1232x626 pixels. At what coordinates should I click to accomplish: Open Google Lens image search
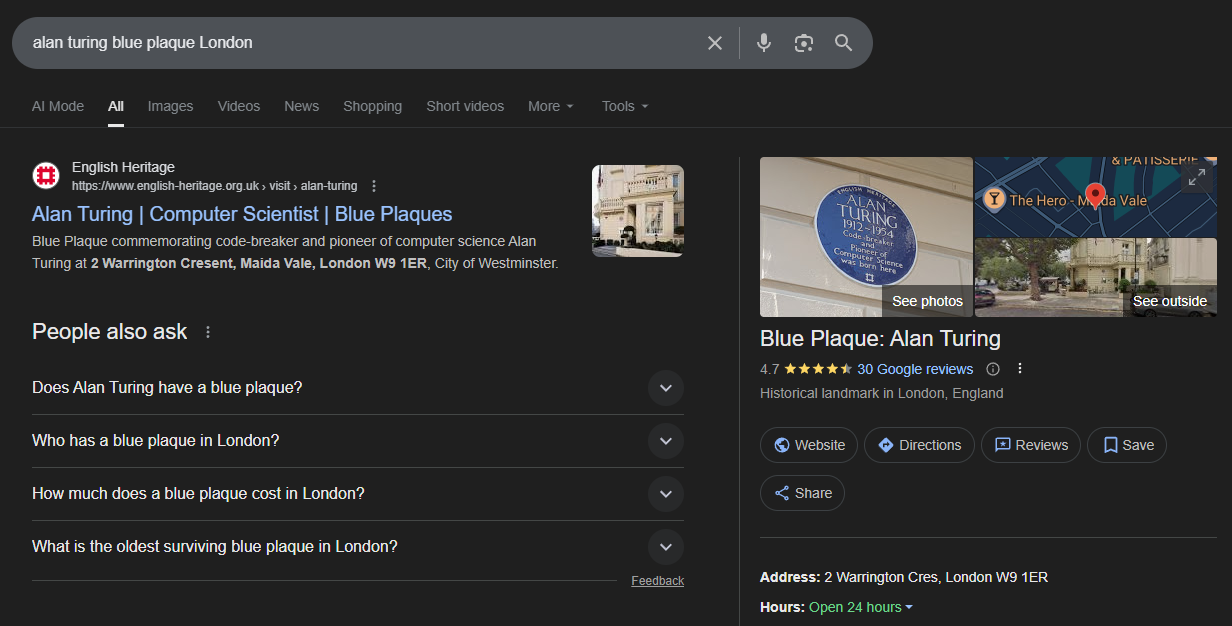pos(803,42)
